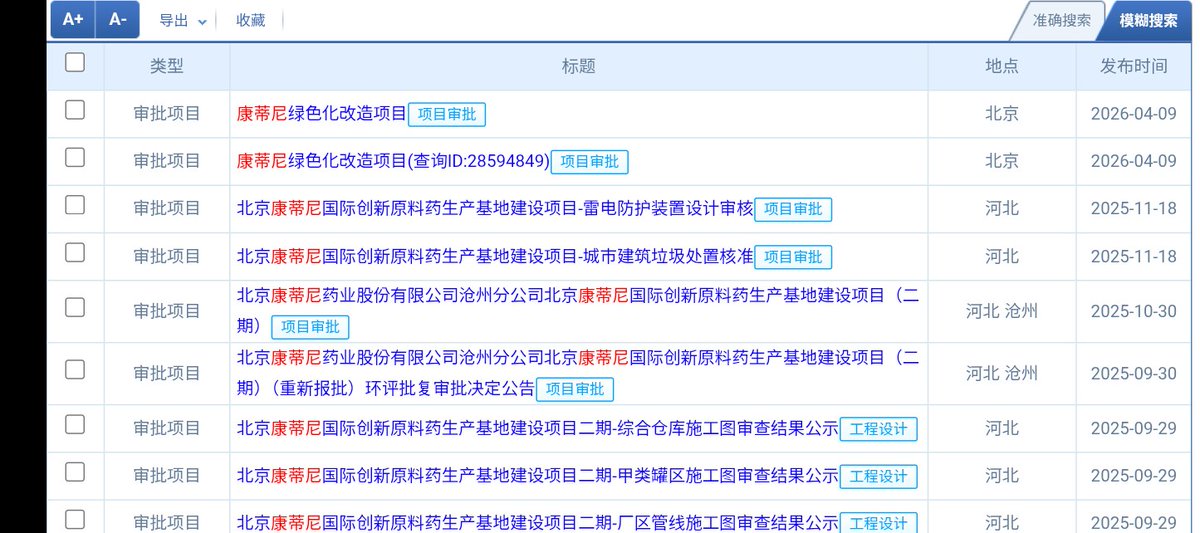This screenshot has height=533, width=1200.
Task: Tick the checkbox of the 环评批复审批决定公告 row
Action: coord(75,370)
